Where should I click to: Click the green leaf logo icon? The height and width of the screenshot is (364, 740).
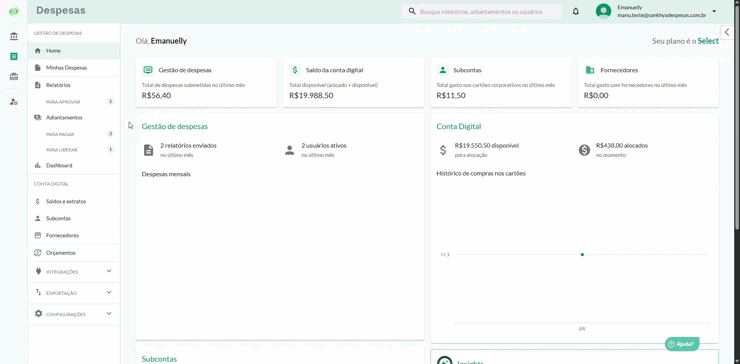[14, 11]
